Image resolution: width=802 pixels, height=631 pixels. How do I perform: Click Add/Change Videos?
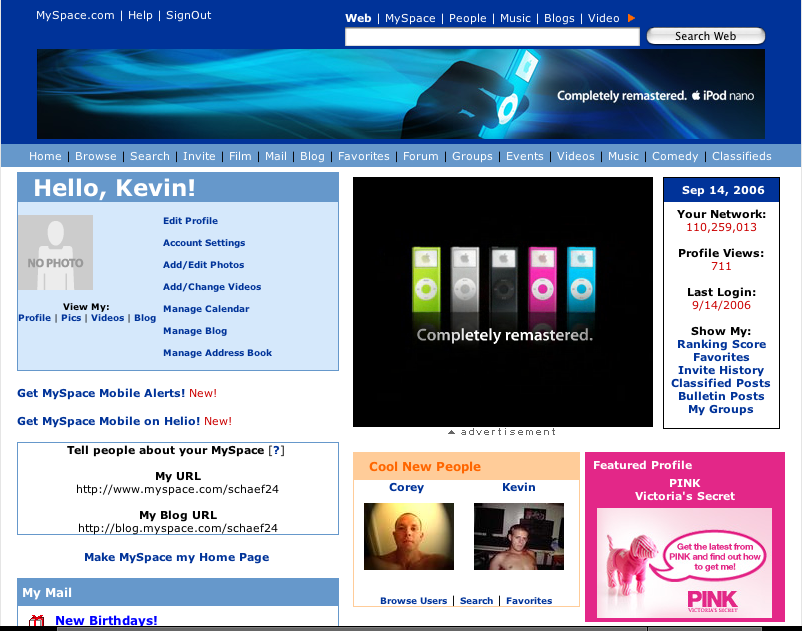212,287
